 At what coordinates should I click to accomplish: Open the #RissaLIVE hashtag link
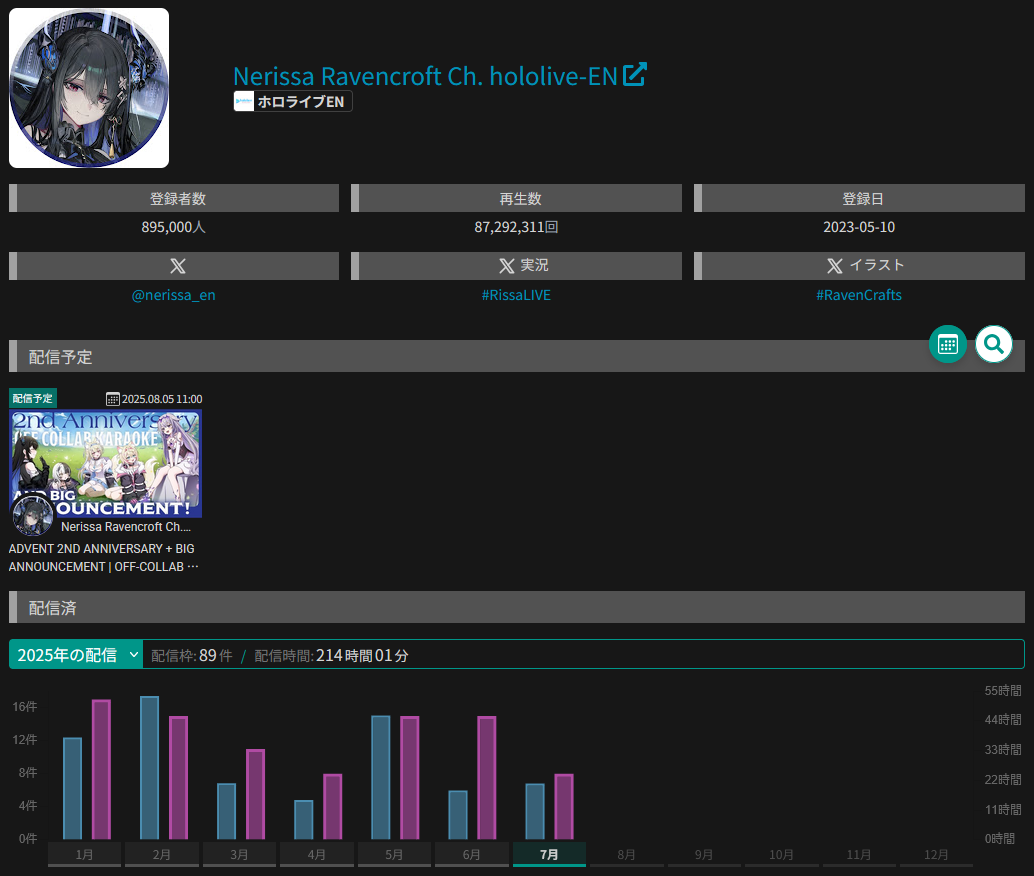coord(516,295)
